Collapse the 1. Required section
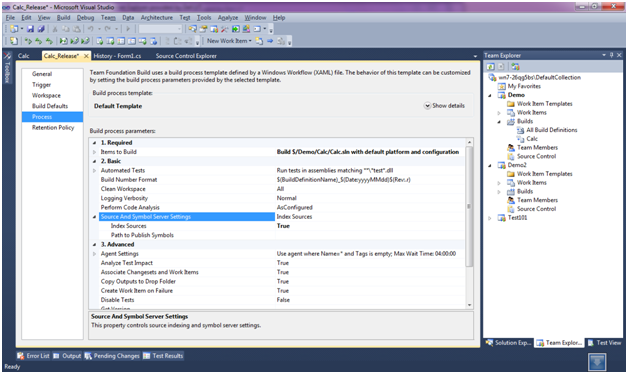Image resolution: width=628 pixels, height=374 pixels. click(95, 143)
